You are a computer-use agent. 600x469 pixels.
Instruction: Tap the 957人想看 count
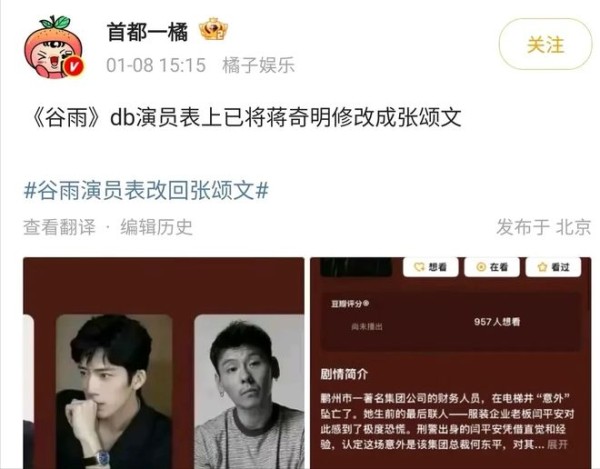pyautogui.click(x=497, y=322)
